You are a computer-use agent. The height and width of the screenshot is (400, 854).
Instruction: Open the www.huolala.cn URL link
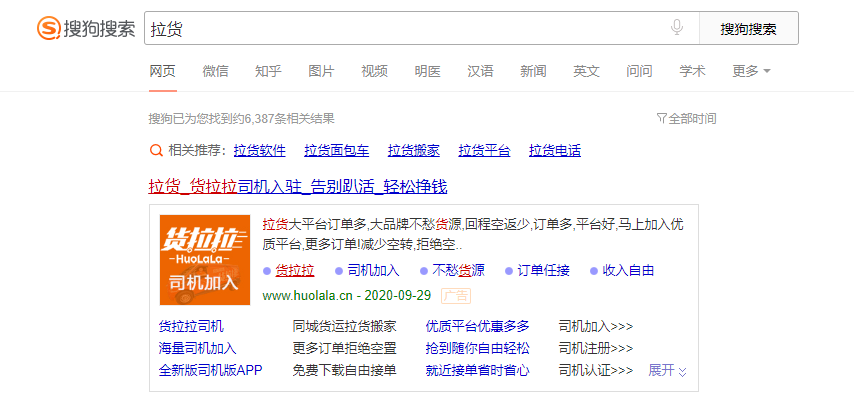(308, 296)
